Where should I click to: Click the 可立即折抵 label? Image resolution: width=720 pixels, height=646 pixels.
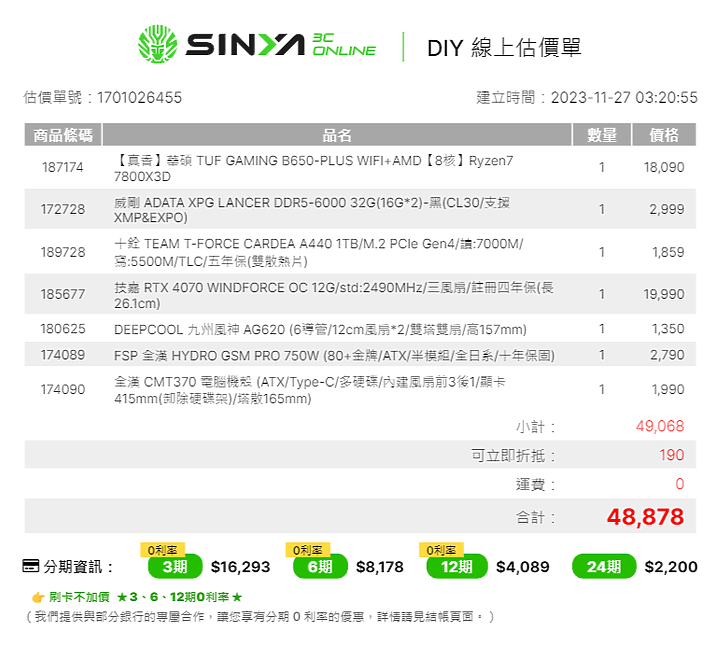[513, 456]
